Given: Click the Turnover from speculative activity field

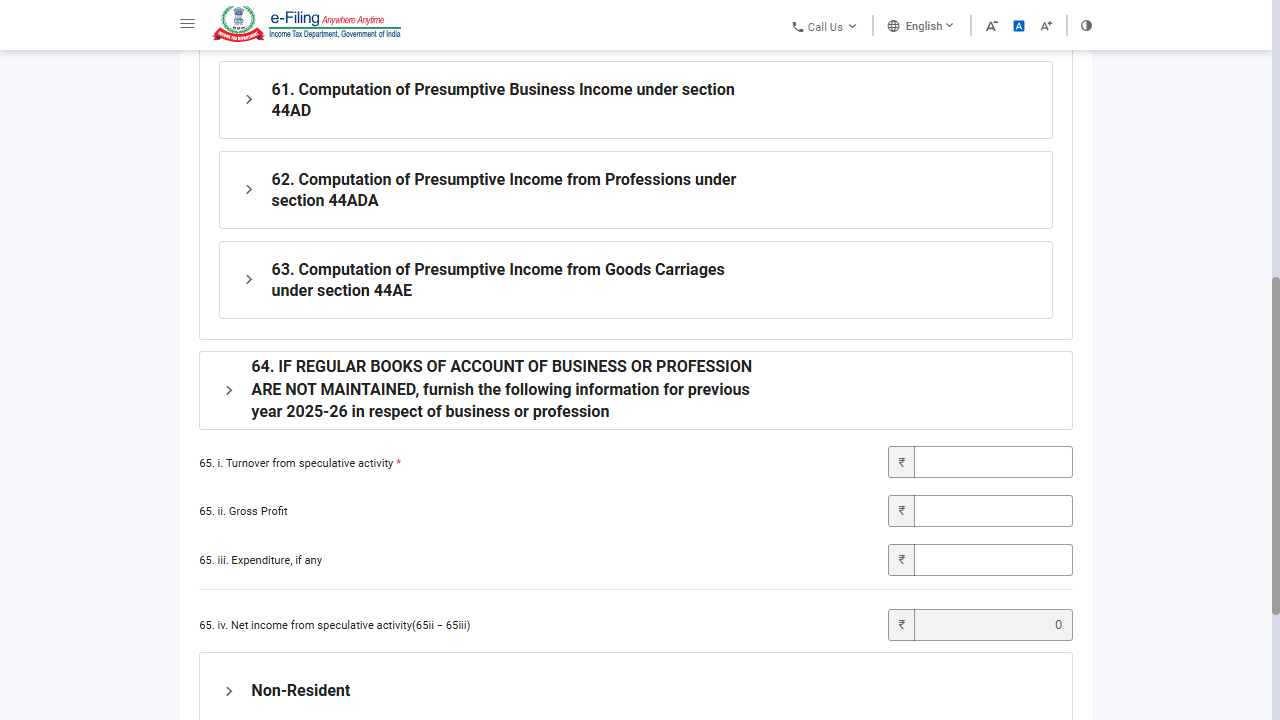Looking at the screenshot, I should click(x=993, y=462).
